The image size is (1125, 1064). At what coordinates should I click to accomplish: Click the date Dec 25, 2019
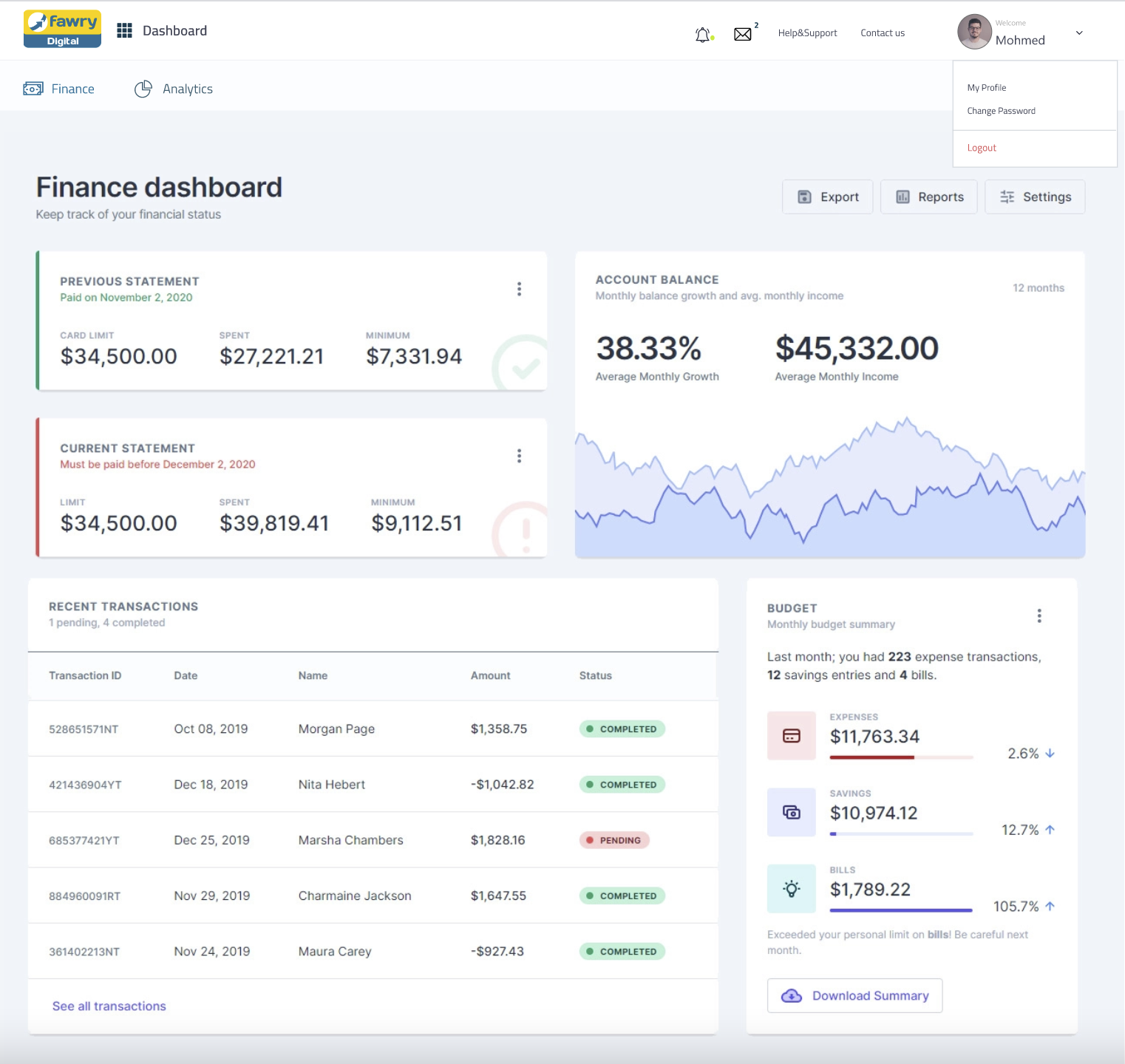211,840
